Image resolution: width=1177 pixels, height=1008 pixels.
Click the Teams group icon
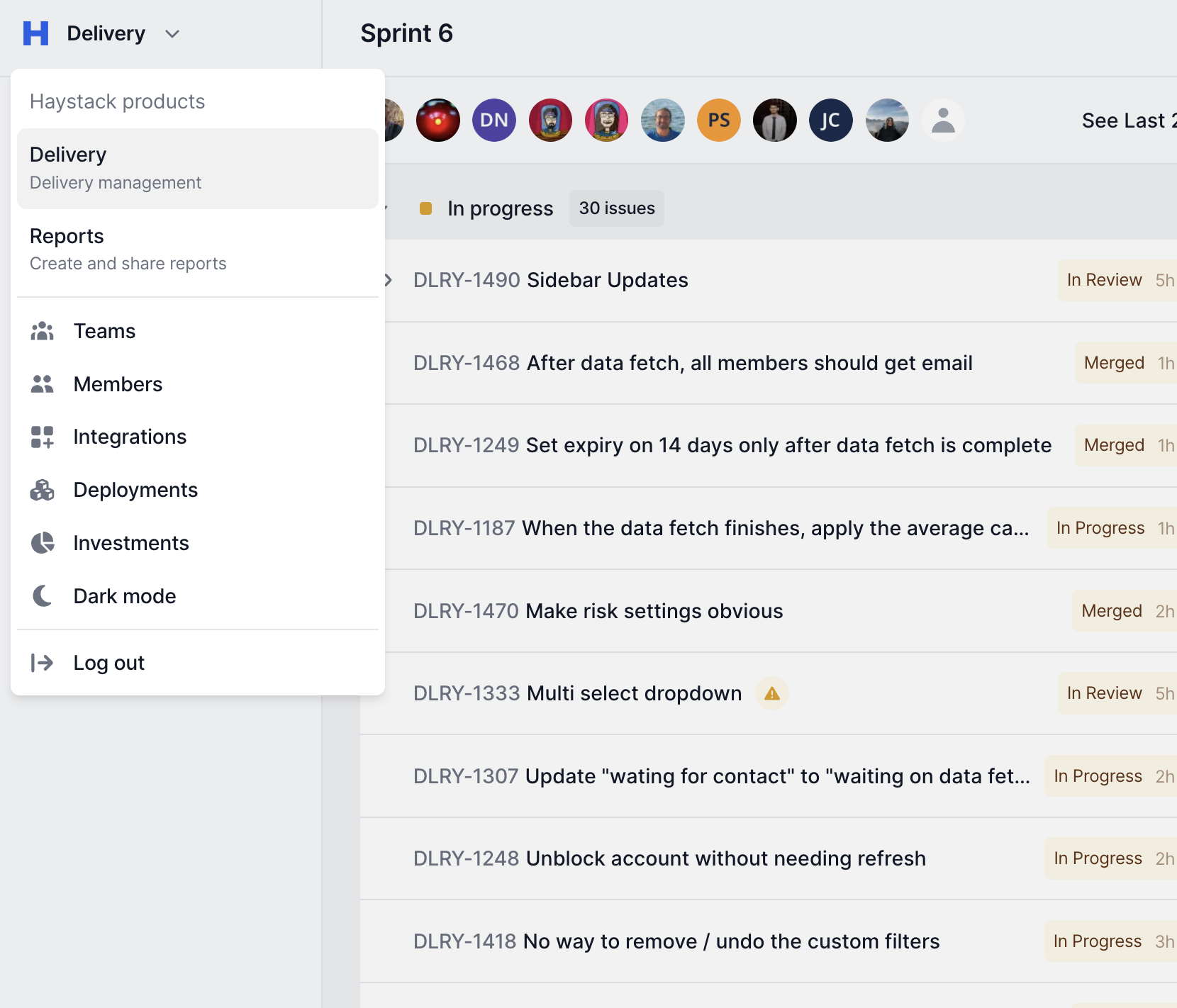pyautogui.click(x=43, y=331)
